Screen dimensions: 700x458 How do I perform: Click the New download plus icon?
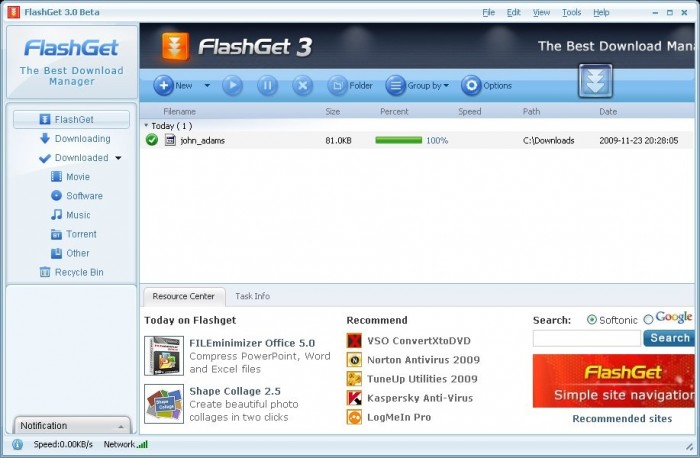(163, 85)
